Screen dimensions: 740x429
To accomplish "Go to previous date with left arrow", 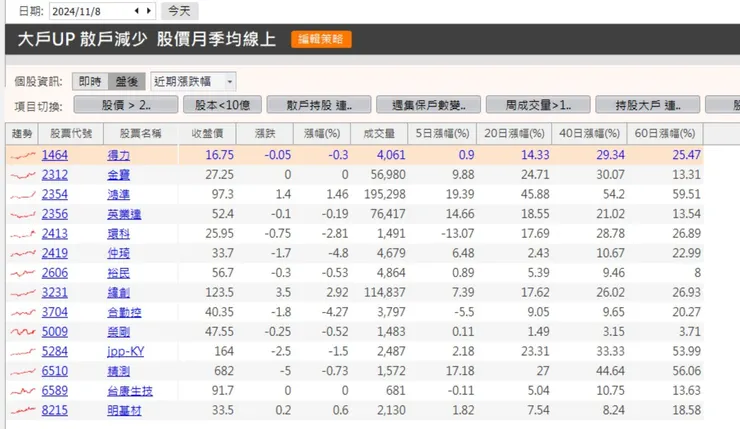I will (136, 11).
